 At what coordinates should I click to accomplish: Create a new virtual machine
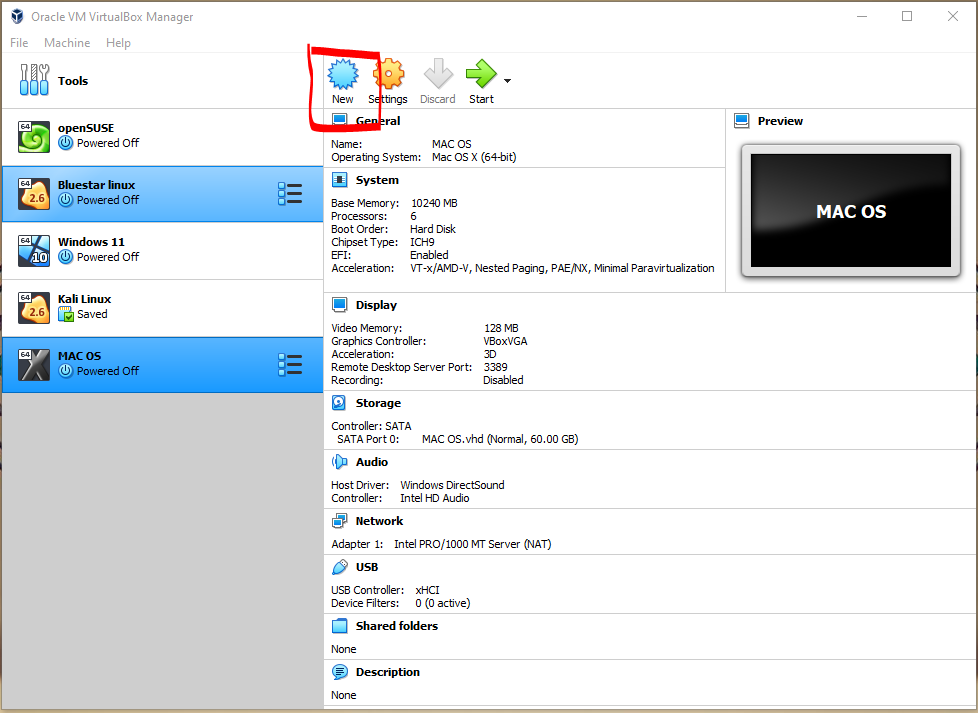pyautogui.click(x=342, y=75)
